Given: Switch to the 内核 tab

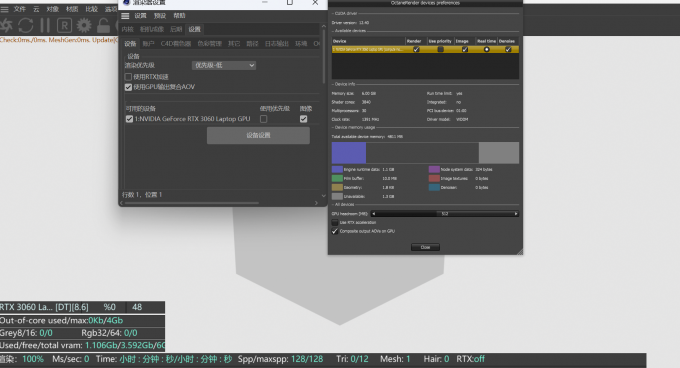Looking at the screenshot, I should click(x=128, y=29).
